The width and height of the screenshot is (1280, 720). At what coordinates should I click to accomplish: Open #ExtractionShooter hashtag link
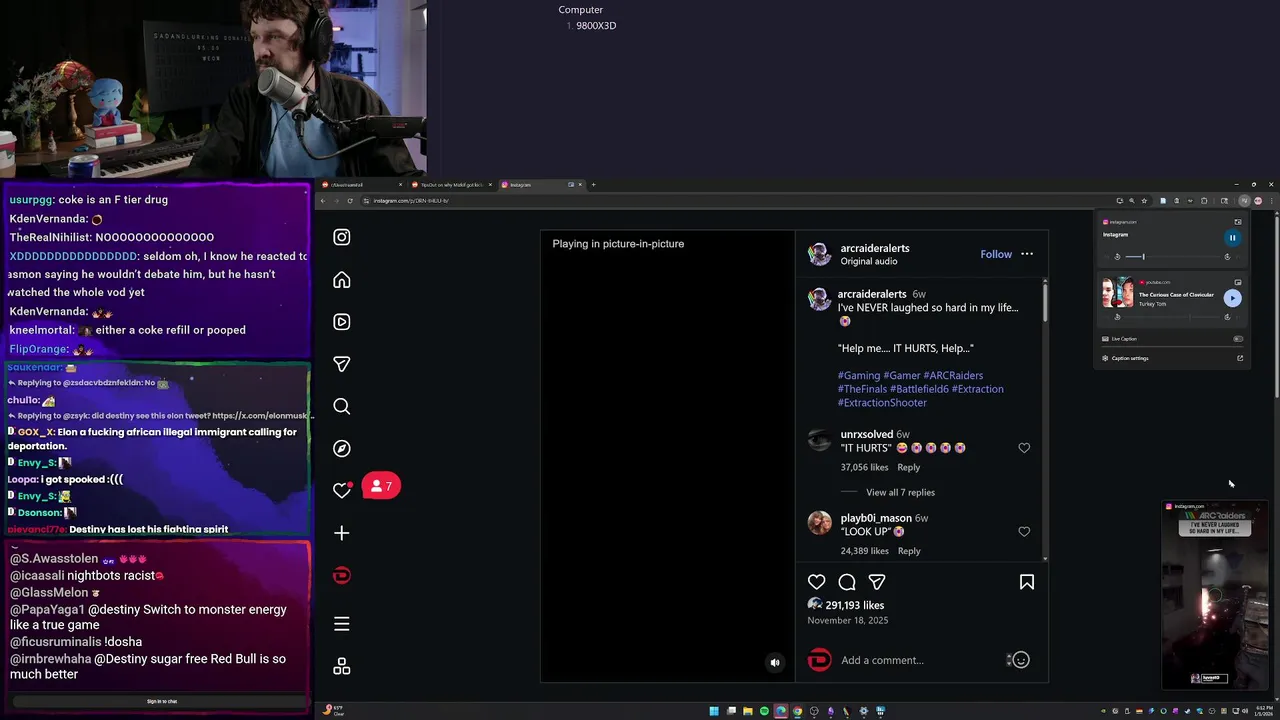882,403
